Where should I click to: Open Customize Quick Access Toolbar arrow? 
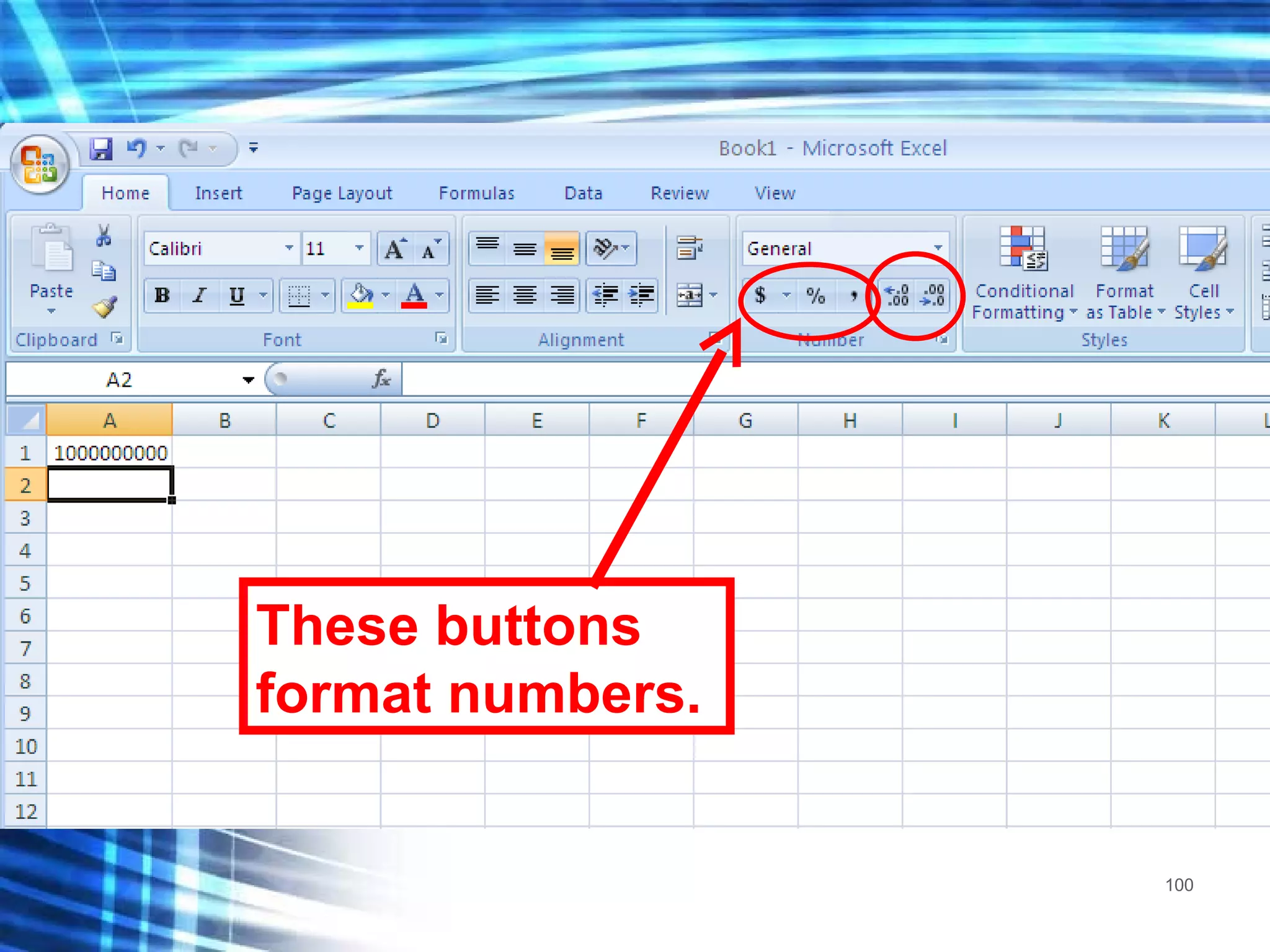pos(253,148)
